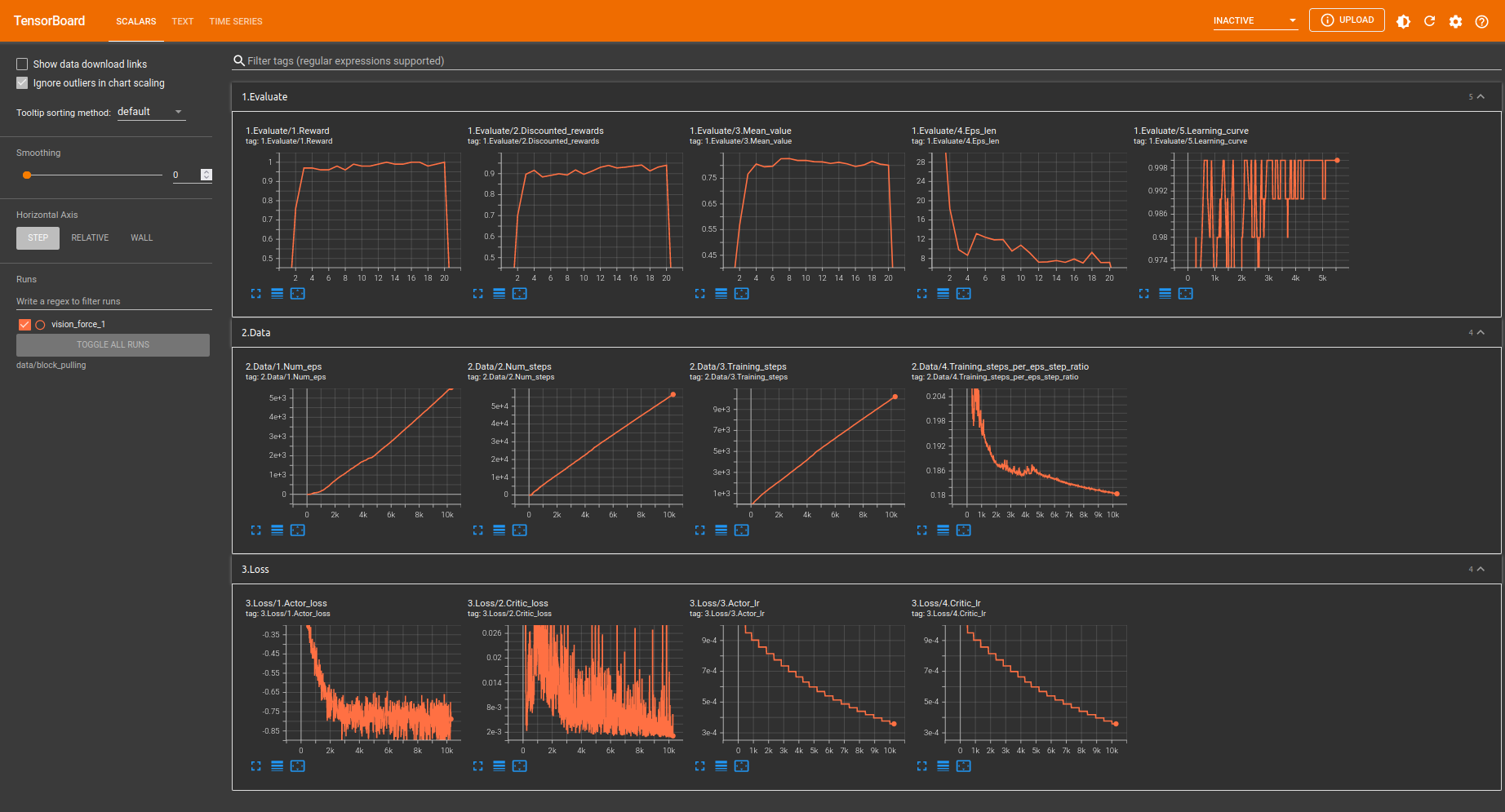Screen dimensions: 1505x812
Task: Switch to the TIME SERIES tab
Action: pos(236,21)
